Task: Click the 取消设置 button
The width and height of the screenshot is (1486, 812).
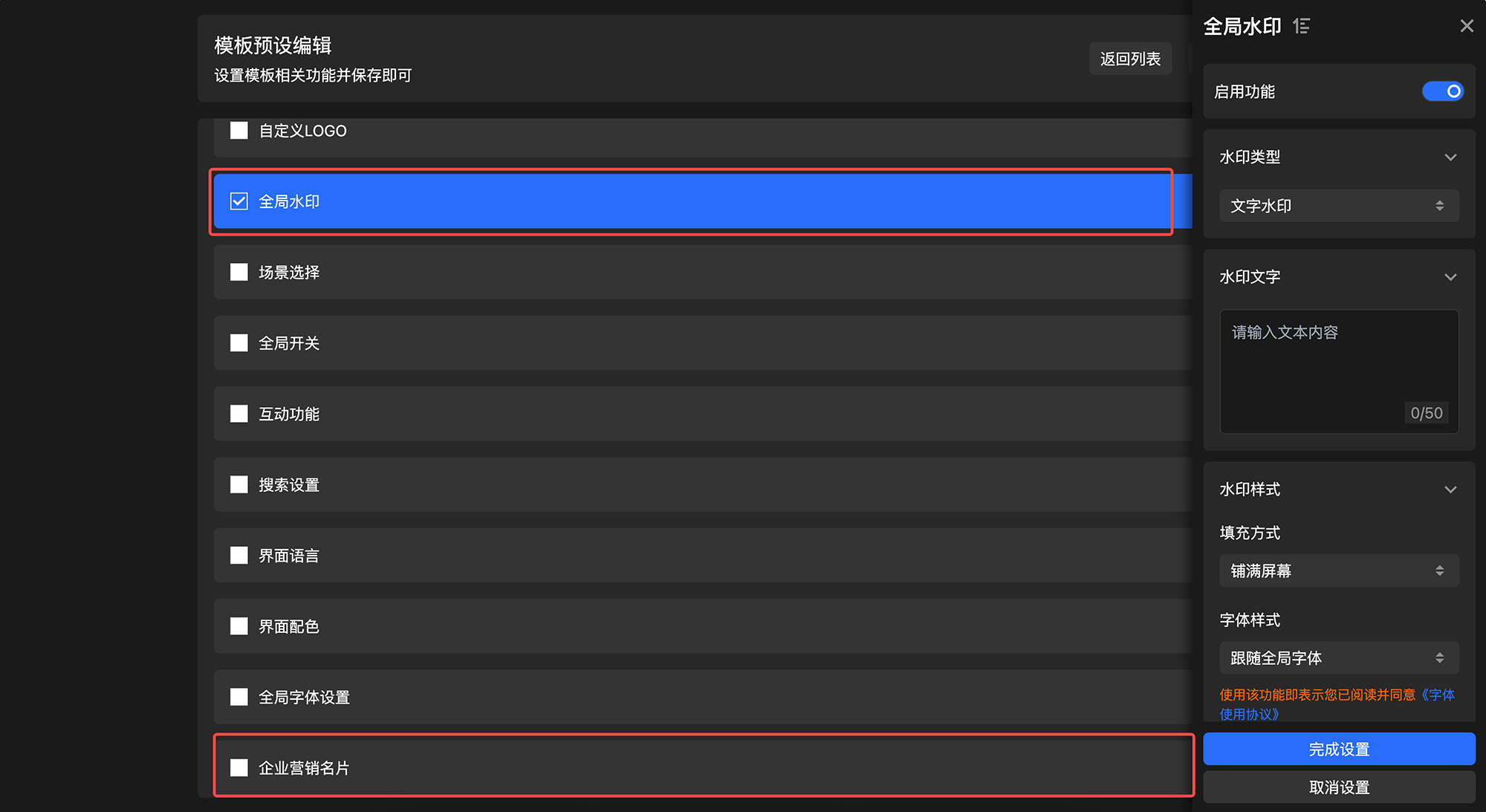Action: pyautogui.click(x=1338, y=787)
